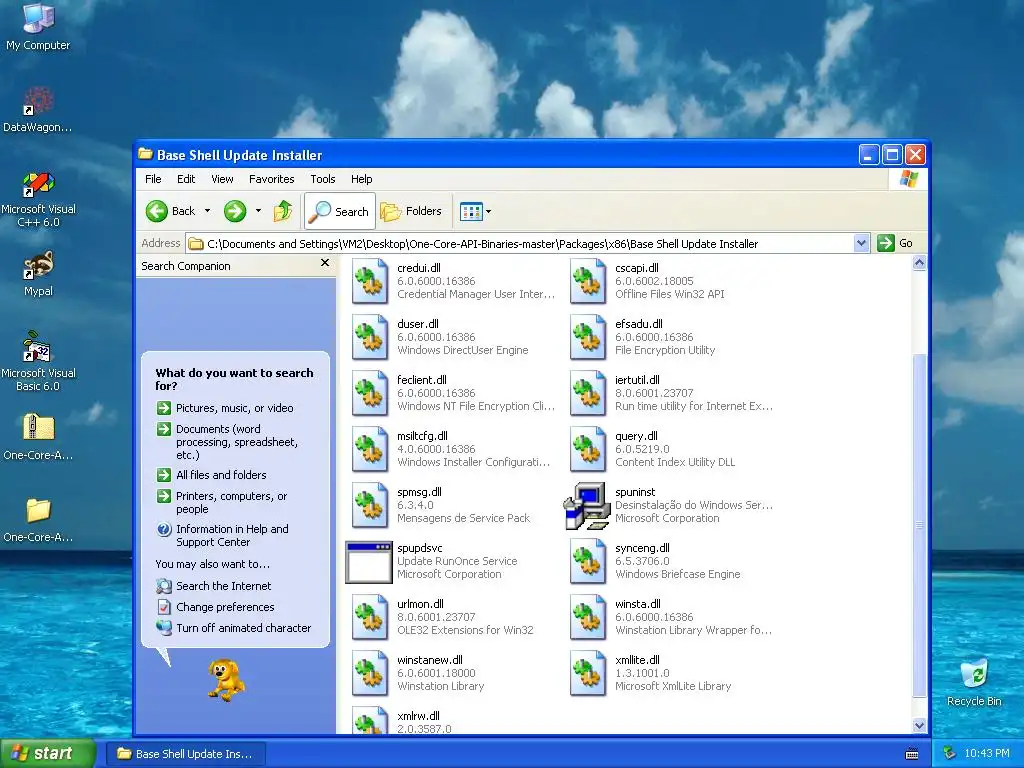Screen dimensions: 1024x768
Task: Open the Help menu
Action: [361, 179]
